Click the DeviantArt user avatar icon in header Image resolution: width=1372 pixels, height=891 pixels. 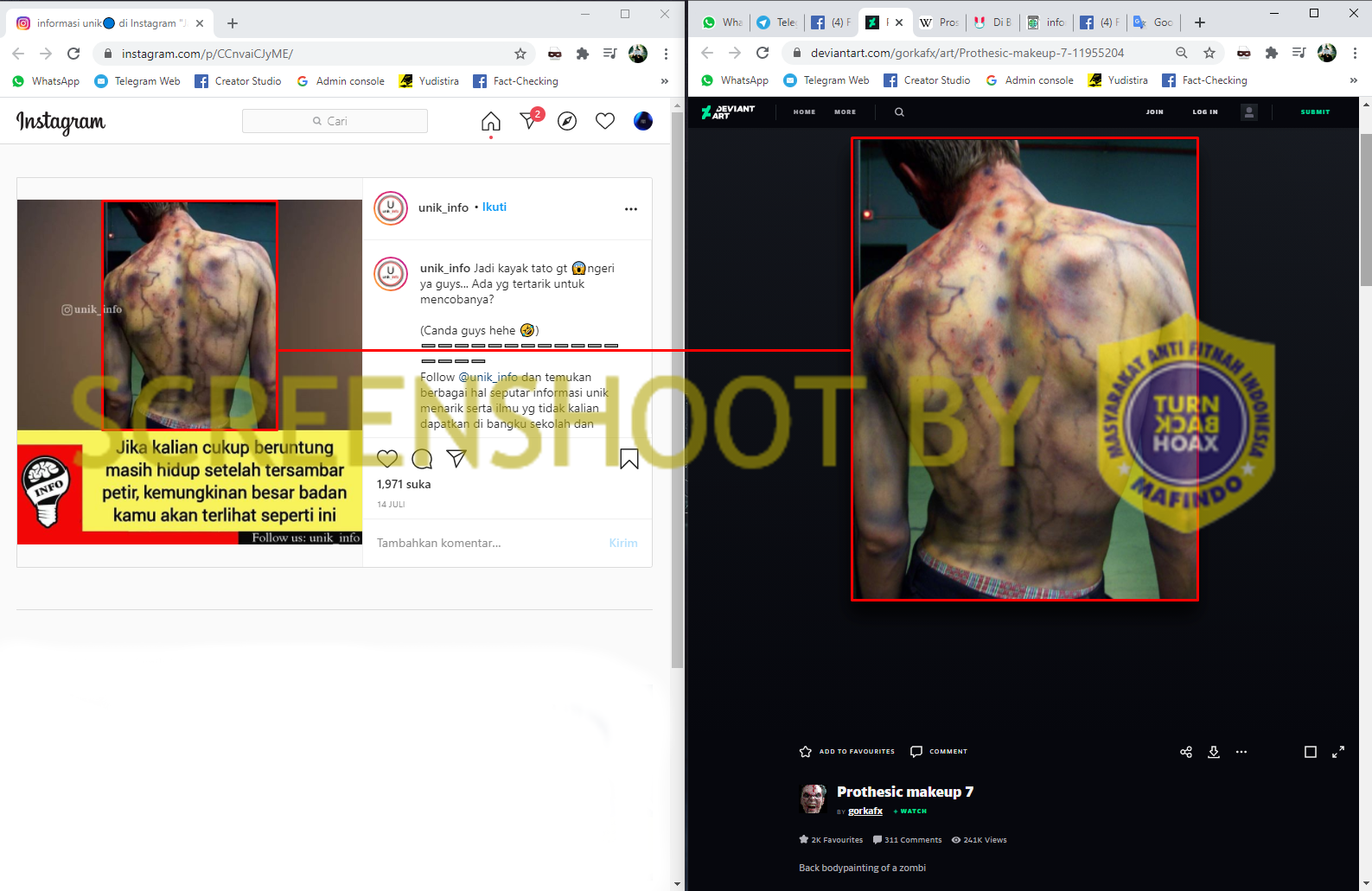(x=1249, y=111)
